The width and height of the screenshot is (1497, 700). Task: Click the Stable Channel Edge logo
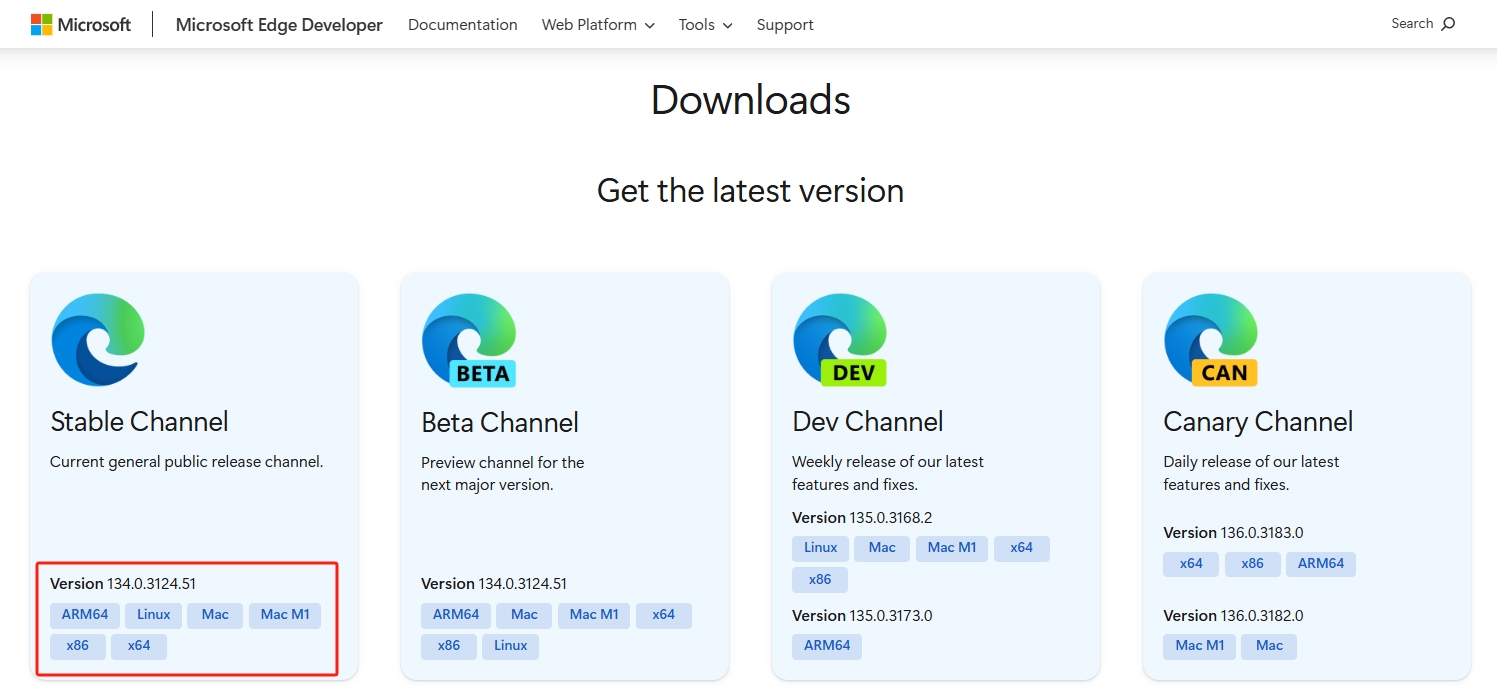click(98, 340)
